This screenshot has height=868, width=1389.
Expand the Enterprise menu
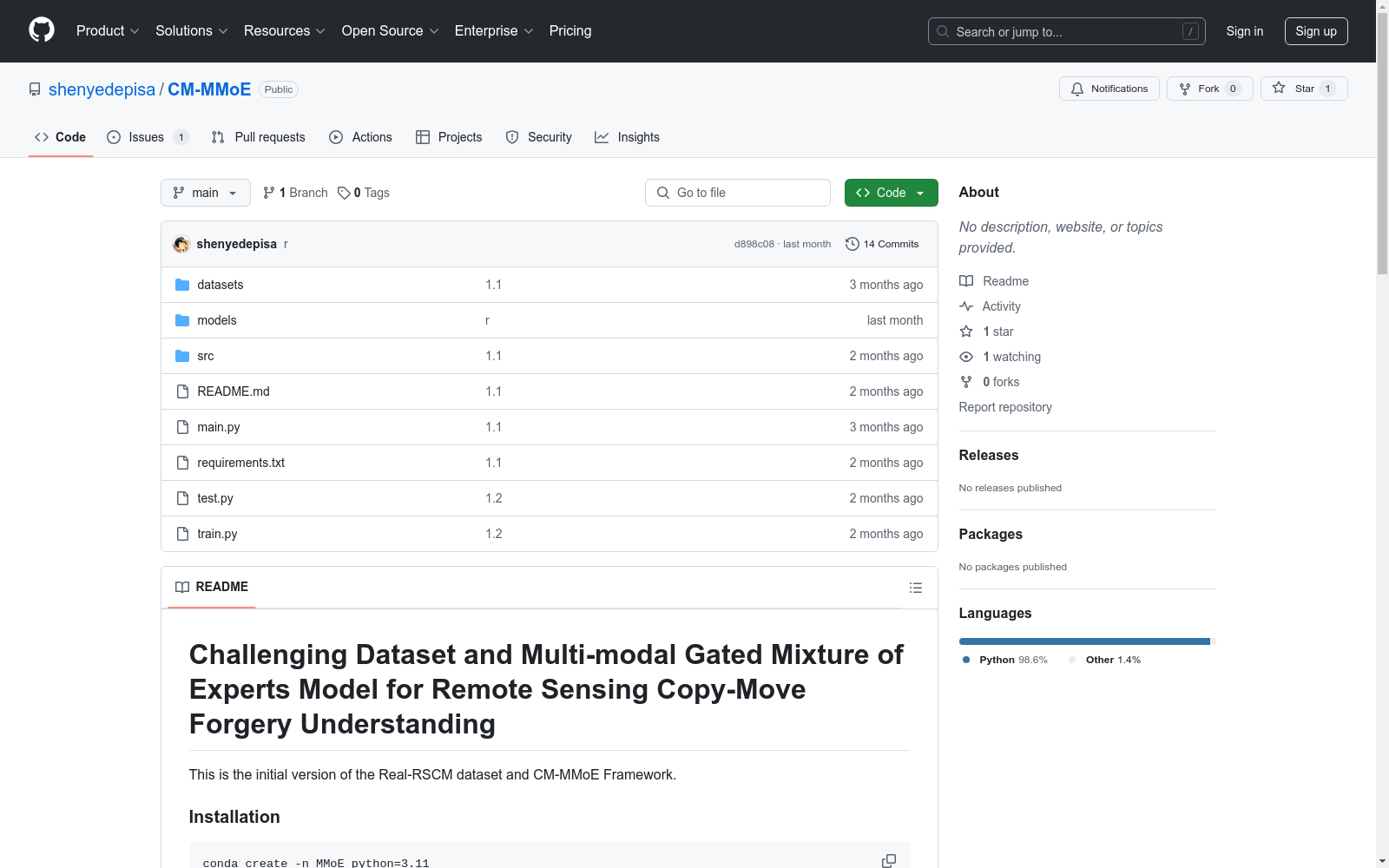(x=494, y=31)
